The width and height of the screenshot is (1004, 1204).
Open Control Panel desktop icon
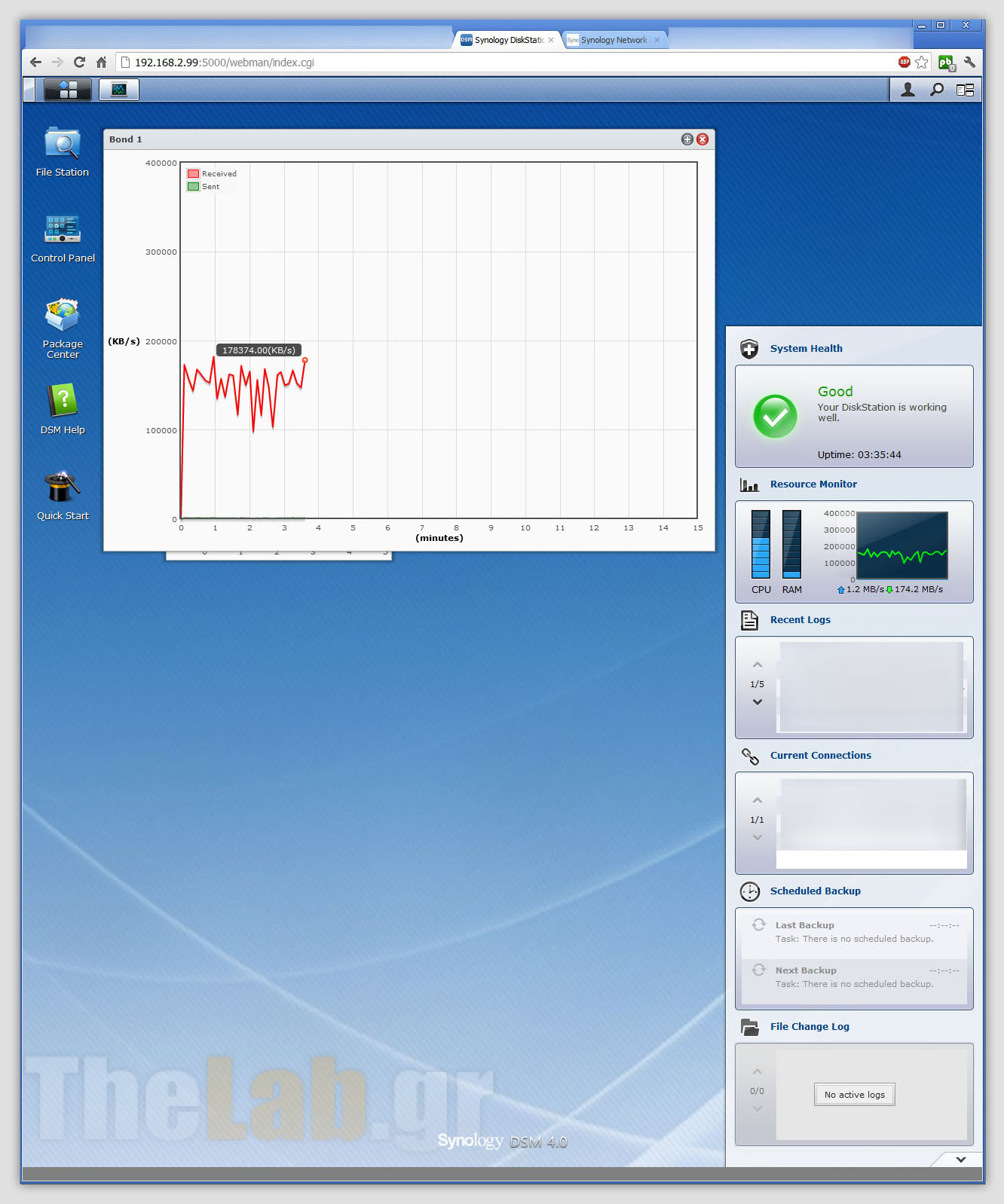[63, 229]
